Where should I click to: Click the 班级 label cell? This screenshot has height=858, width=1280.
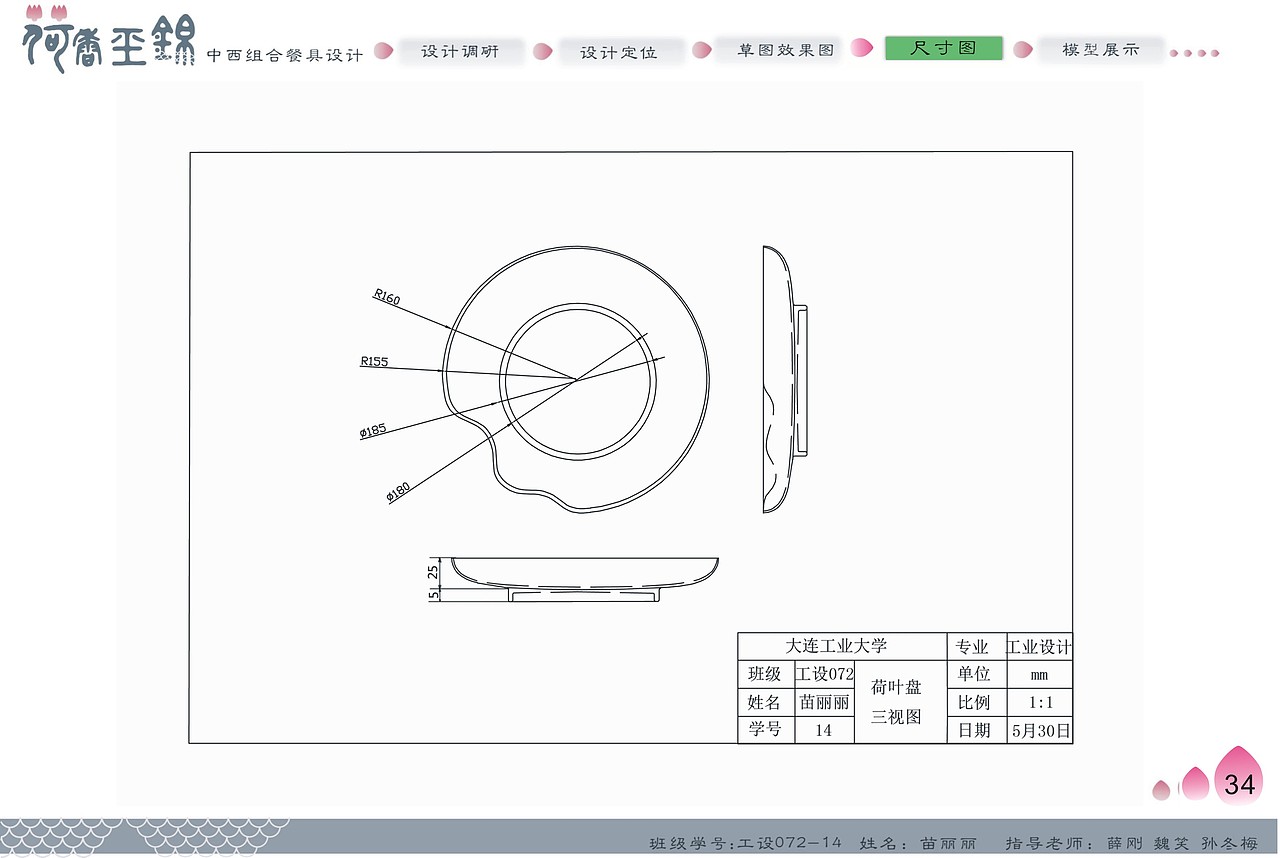click(765, 674)
